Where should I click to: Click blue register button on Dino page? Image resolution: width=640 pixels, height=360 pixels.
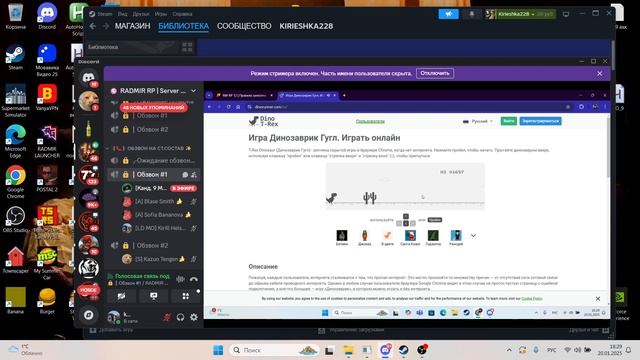540,121
